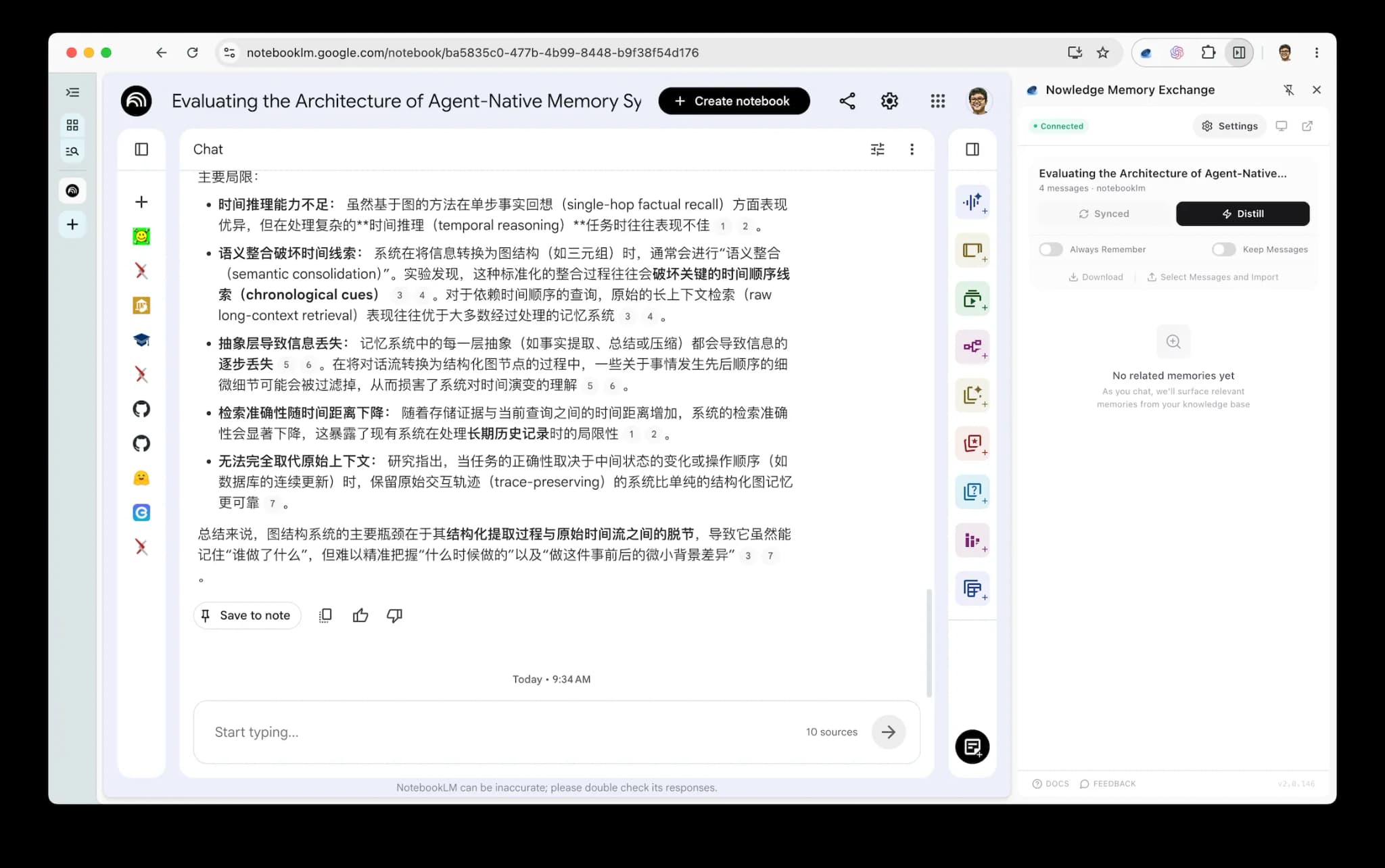The image size is (1385, 868).
Task: Select the NotebookLM tab in left rail
Action: click(72, 191)
